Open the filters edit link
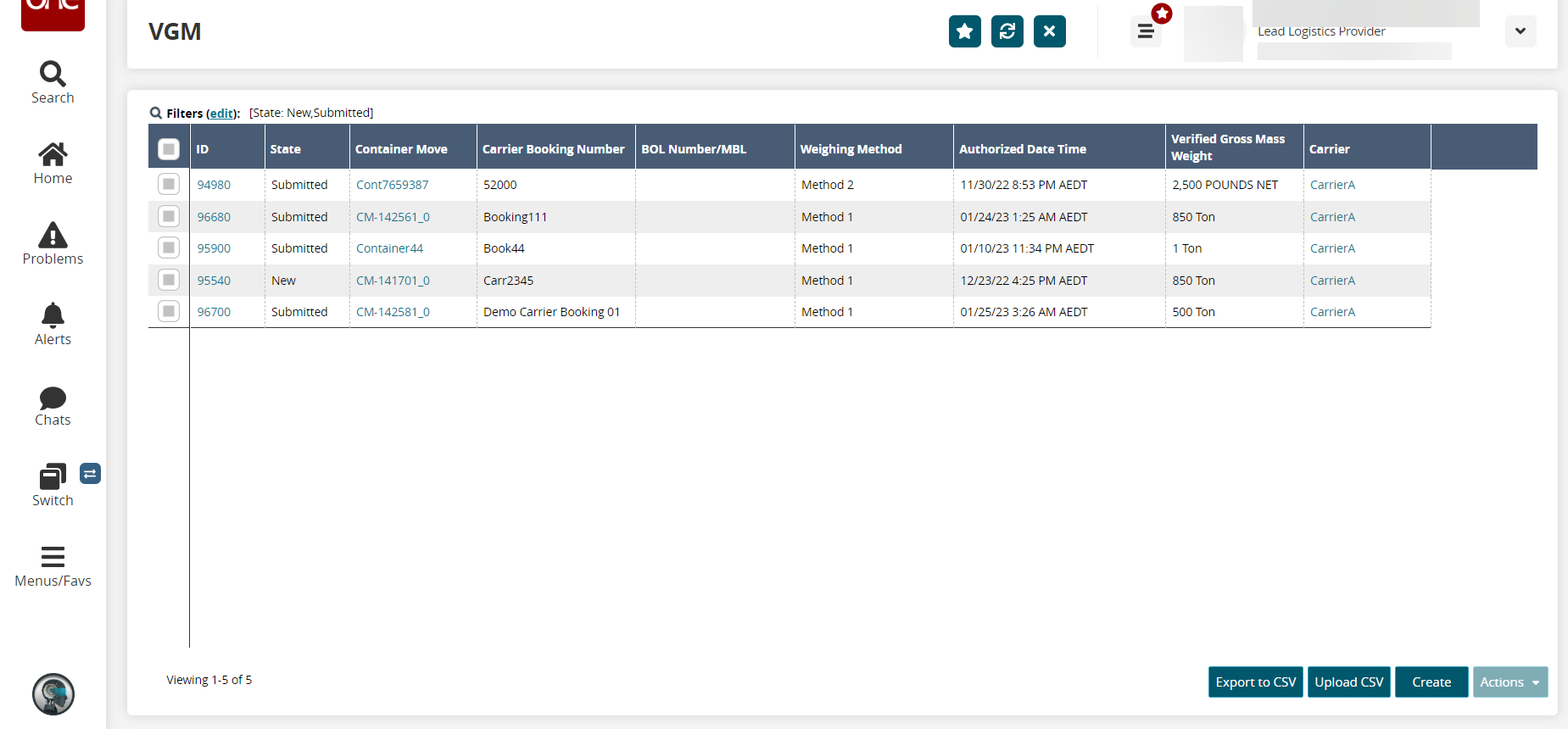 (x=222, y=114)
